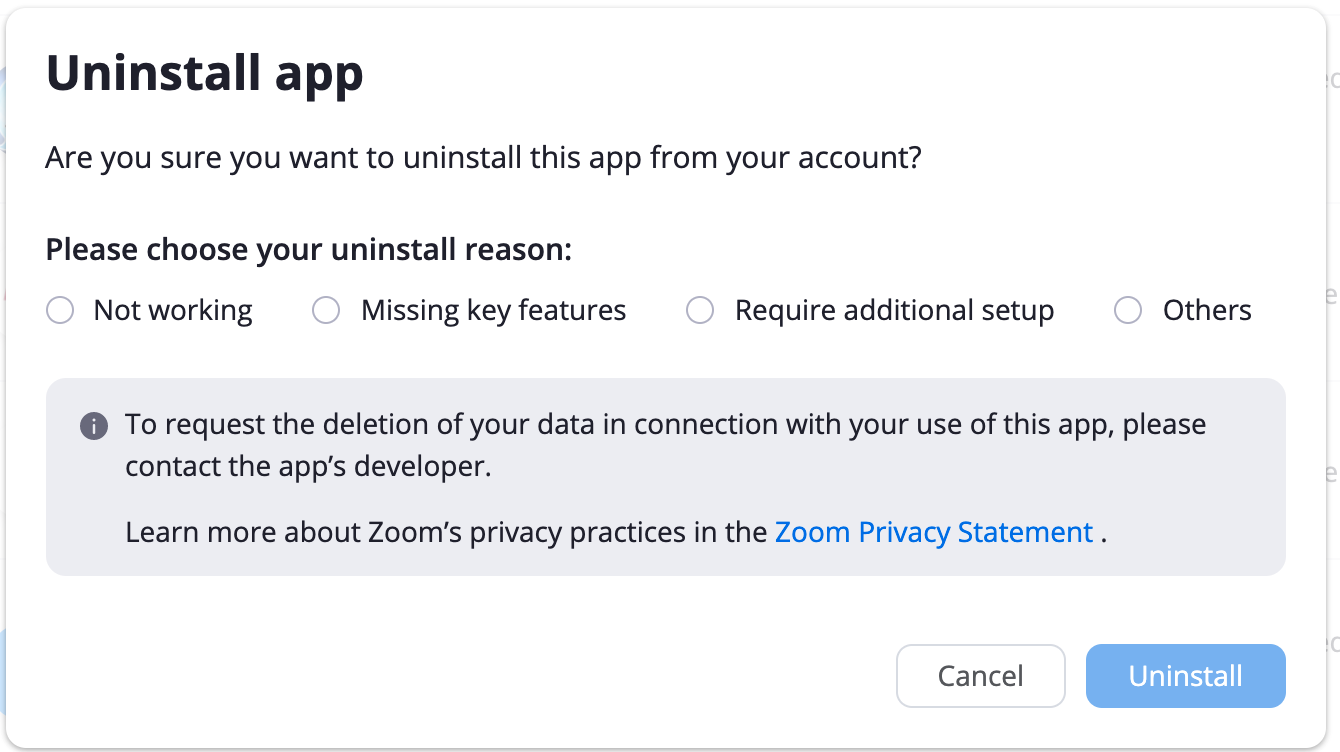Click the "Not working" label text

pos(173,311)
